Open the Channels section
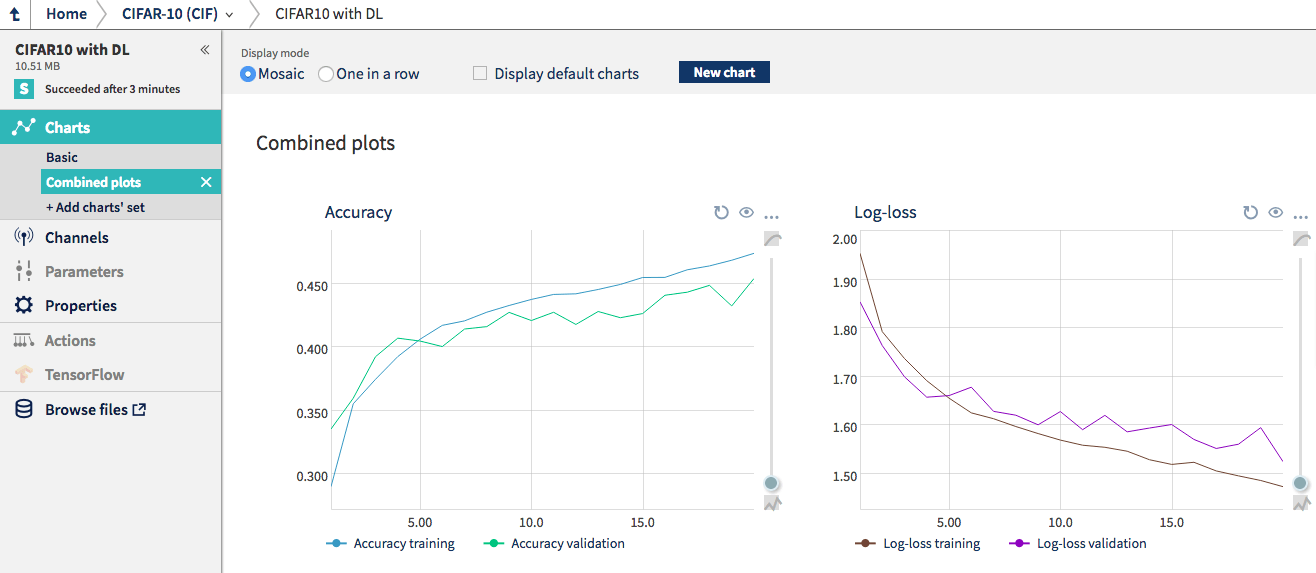Viewport: 1316px width, 573px height. coord(76,238)
